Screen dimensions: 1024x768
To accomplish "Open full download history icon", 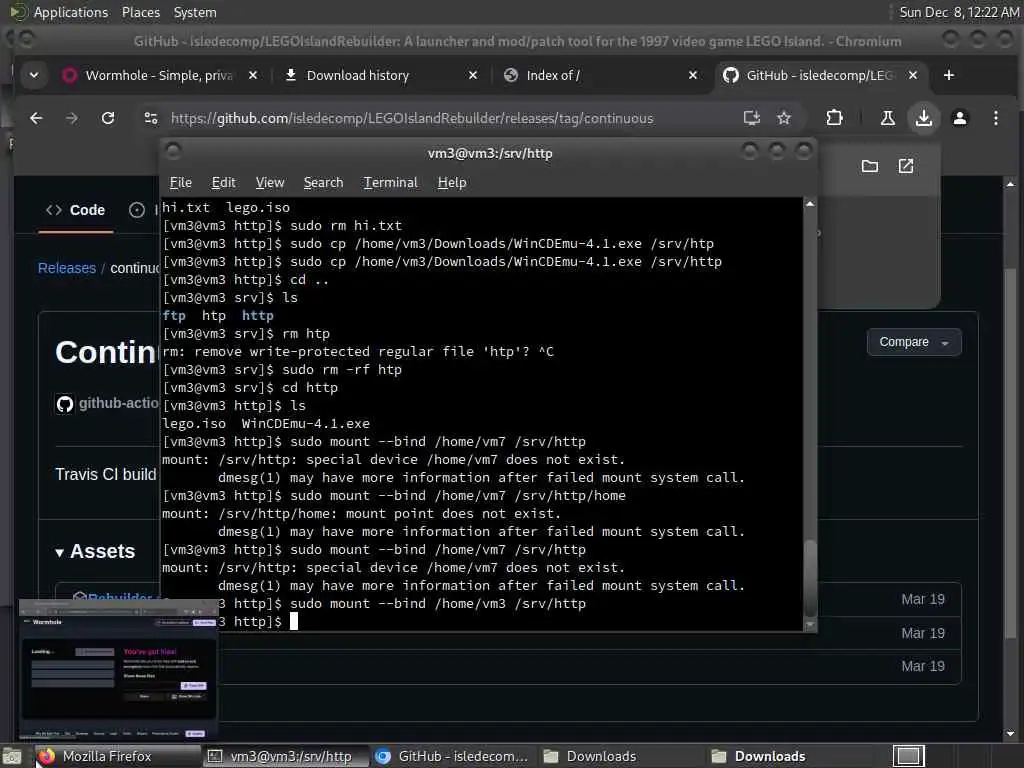I will pyautogui.click(x=906, y=166).
